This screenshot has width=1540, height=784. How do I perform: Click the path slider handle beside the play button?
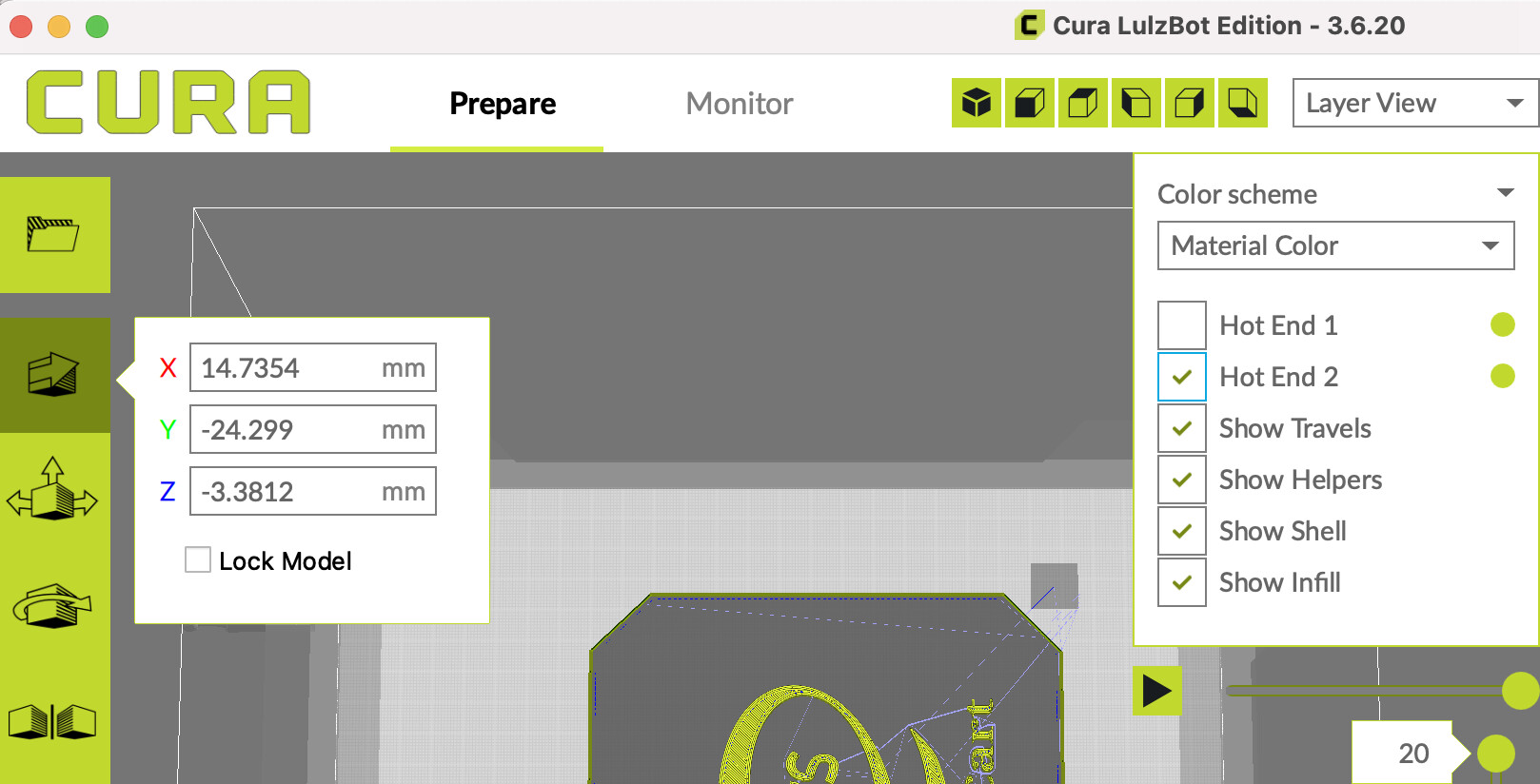point(1520,691)
